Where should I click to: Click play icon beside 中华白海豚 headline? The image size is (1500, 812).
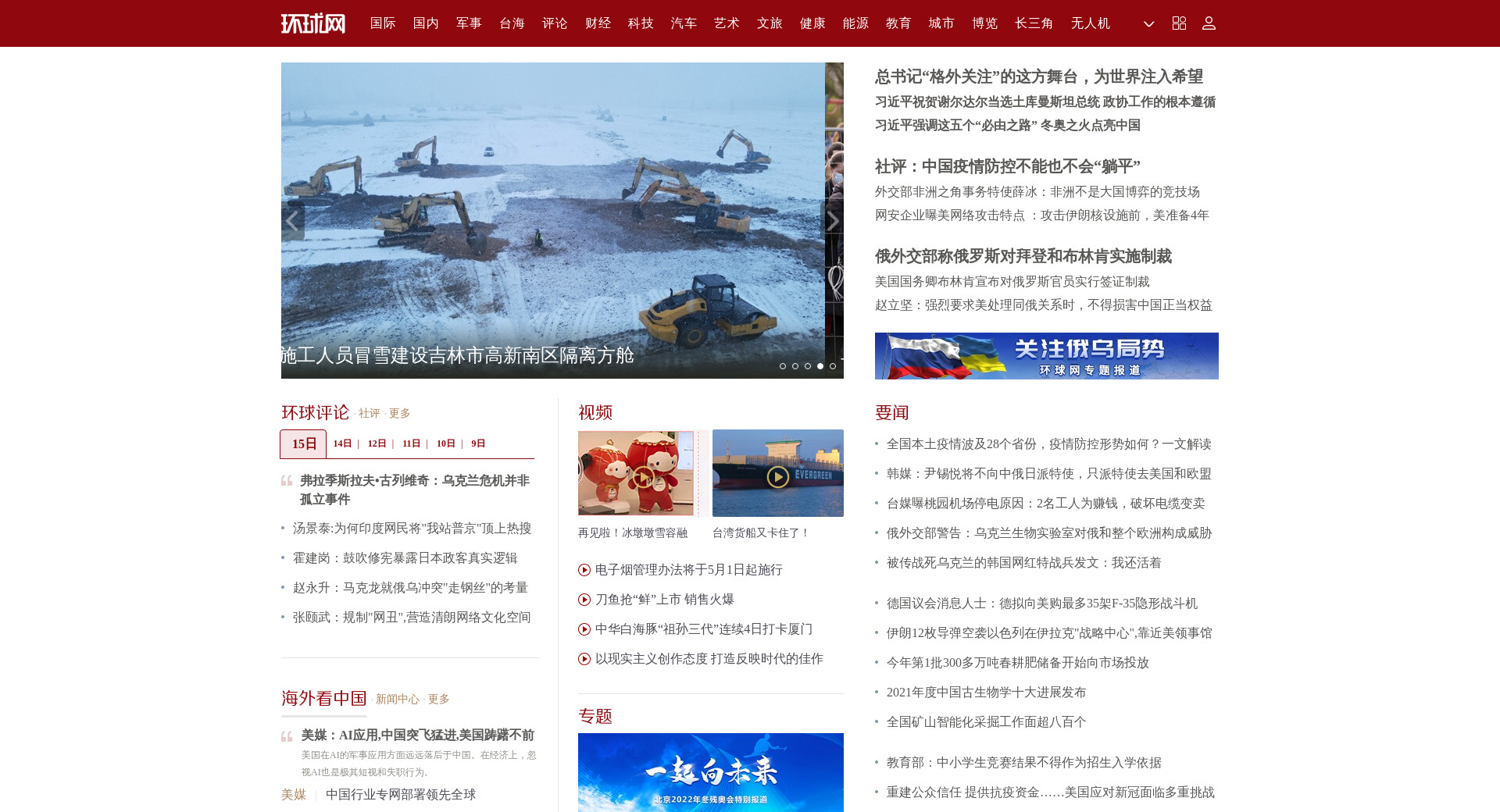point(584,629)
